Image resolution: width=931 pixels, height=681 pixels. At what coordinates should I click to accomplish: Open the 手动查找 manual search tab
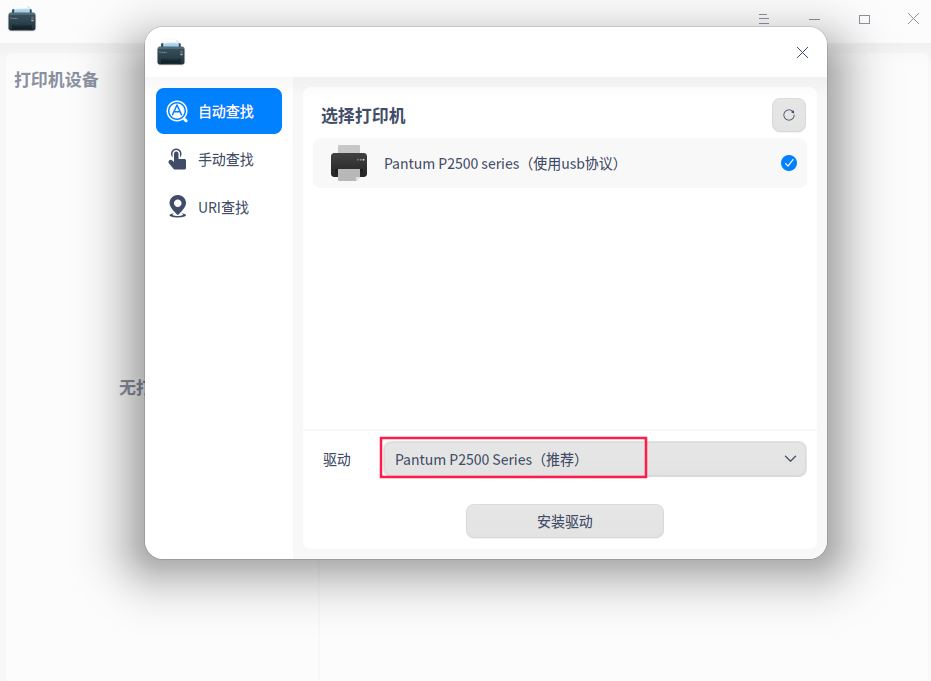coord(218,159)
